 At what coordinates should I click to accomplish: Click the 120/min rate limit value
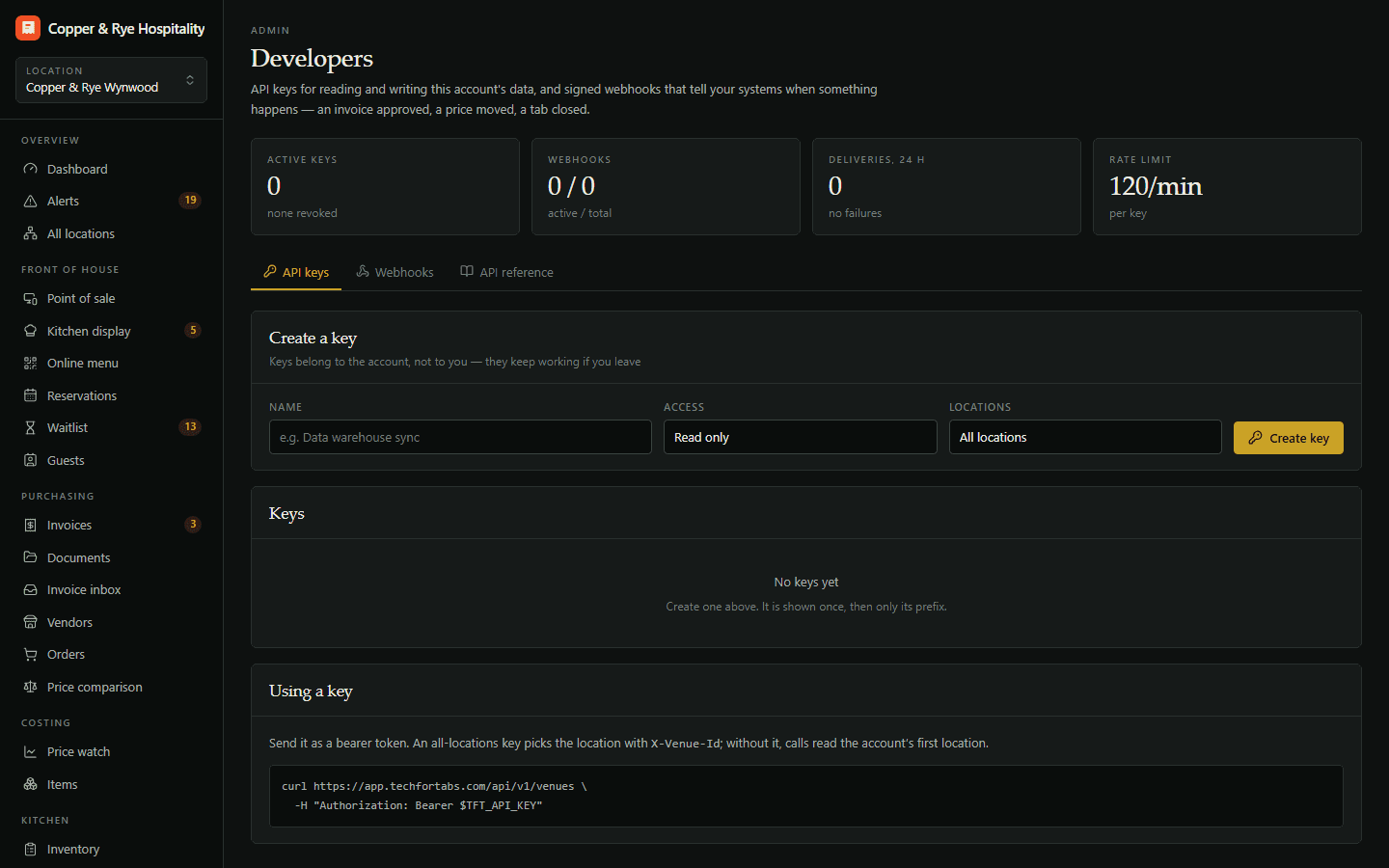(x=1156, y=186)
